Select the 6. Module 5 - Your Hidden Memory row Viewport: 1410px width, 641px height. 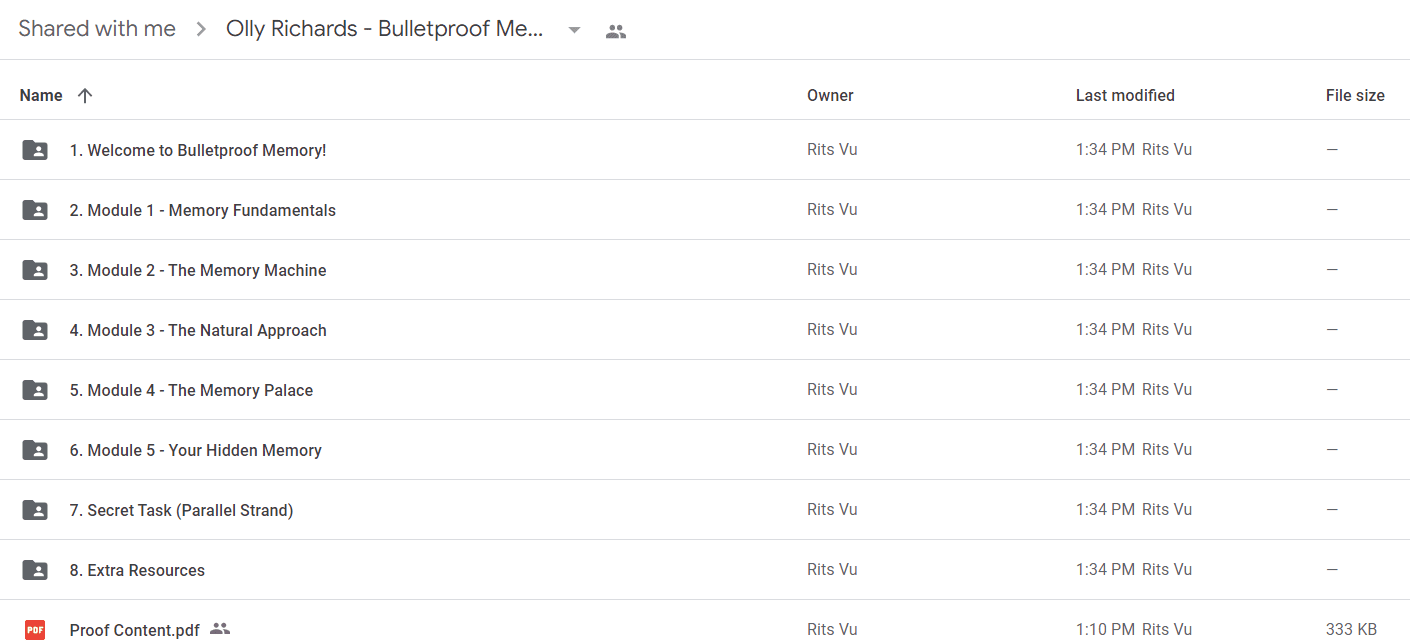click(x=705, y=450)
